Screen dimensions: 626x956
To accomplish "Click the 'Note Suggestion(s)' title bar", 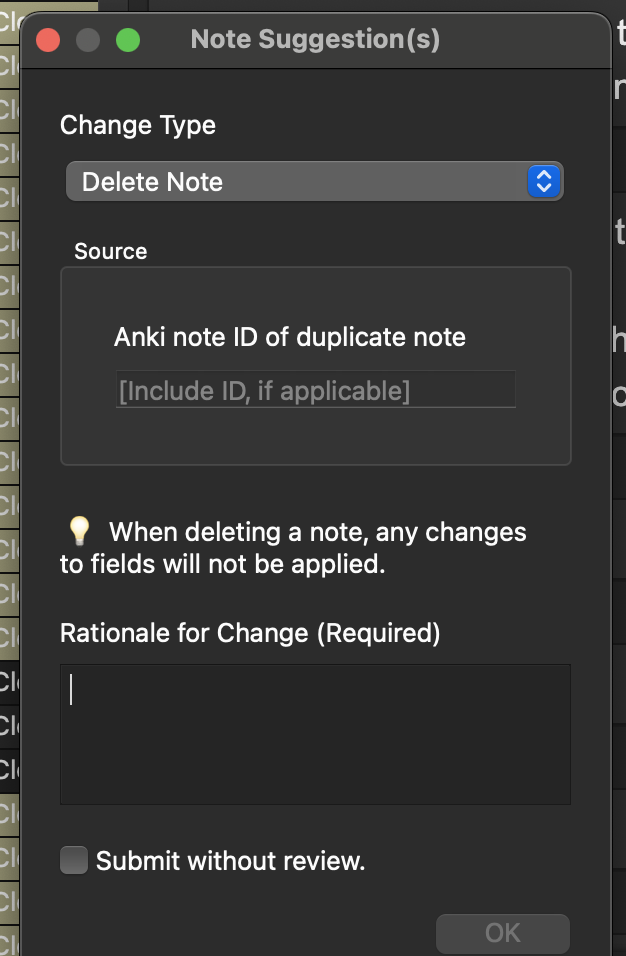I will (x=315, y=40).
